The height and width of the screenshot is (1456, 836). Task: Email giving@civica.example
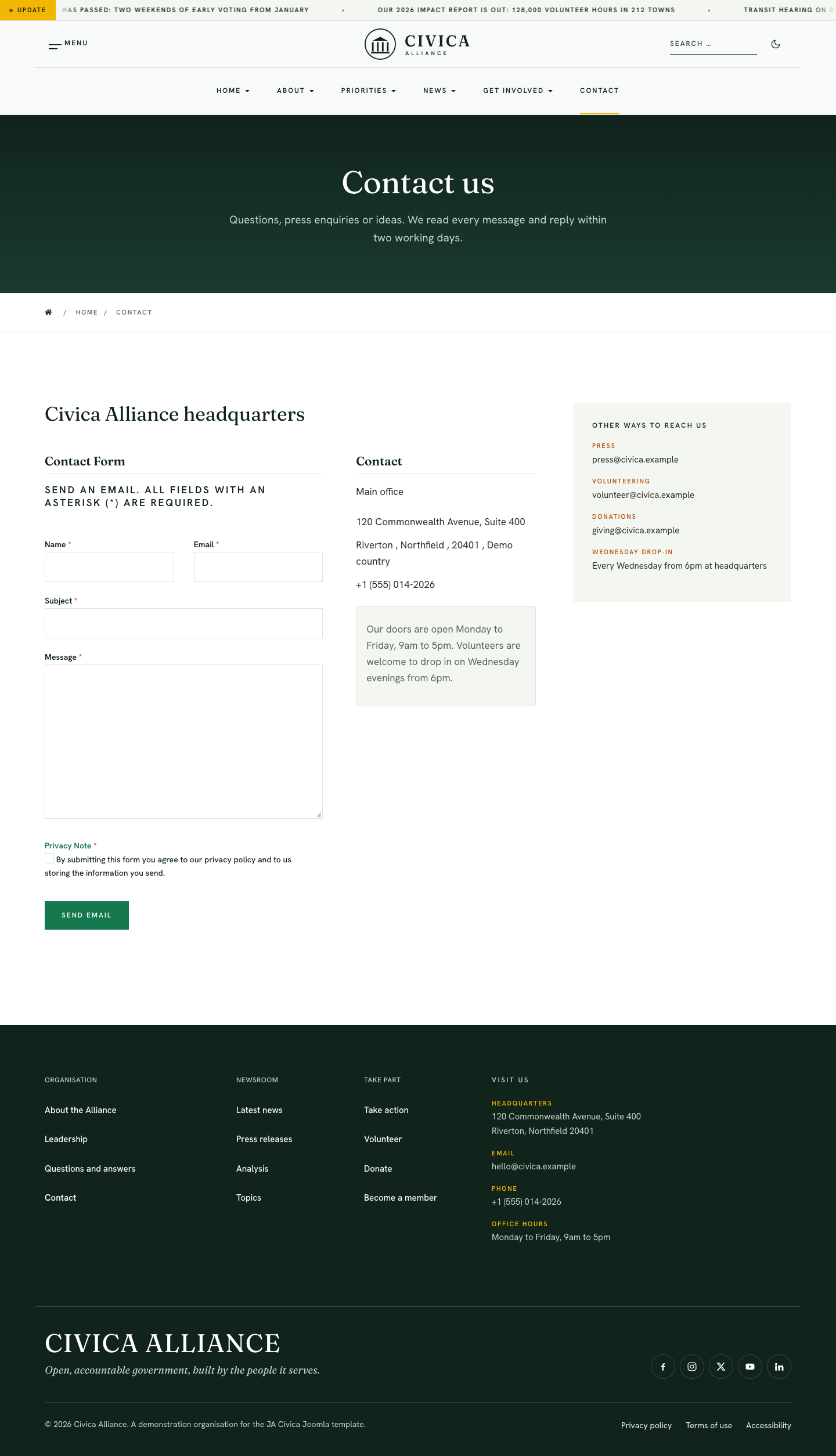pos(636,530)
